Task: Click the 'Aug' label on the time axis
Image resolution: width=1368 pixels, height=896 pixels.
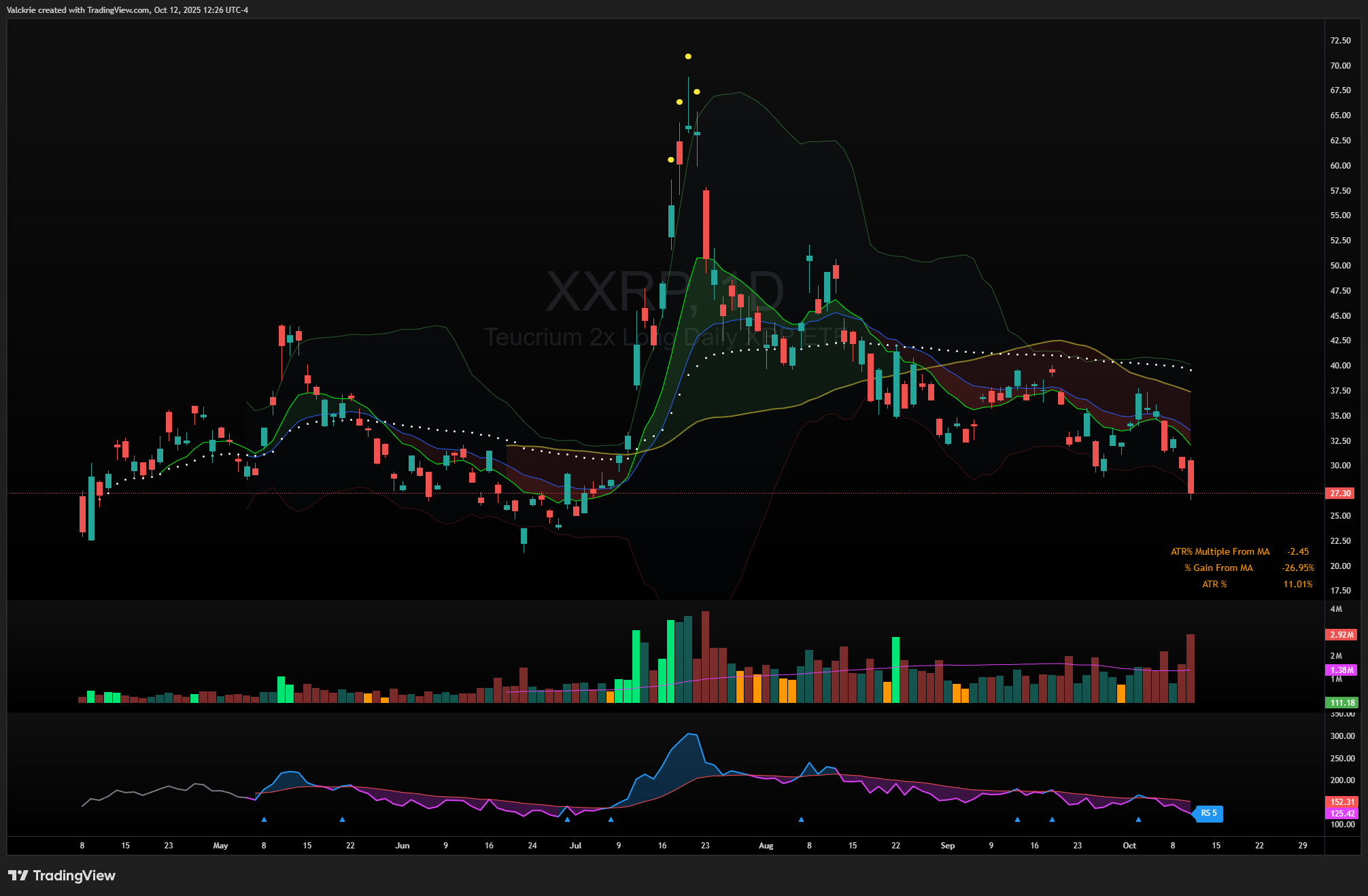Action: point(766,846)
